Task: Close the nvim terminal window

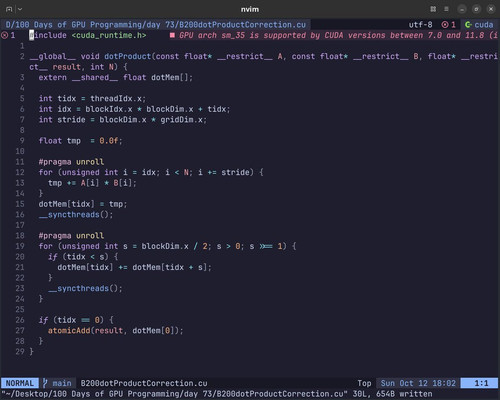Action: click(x=491, y=9)
